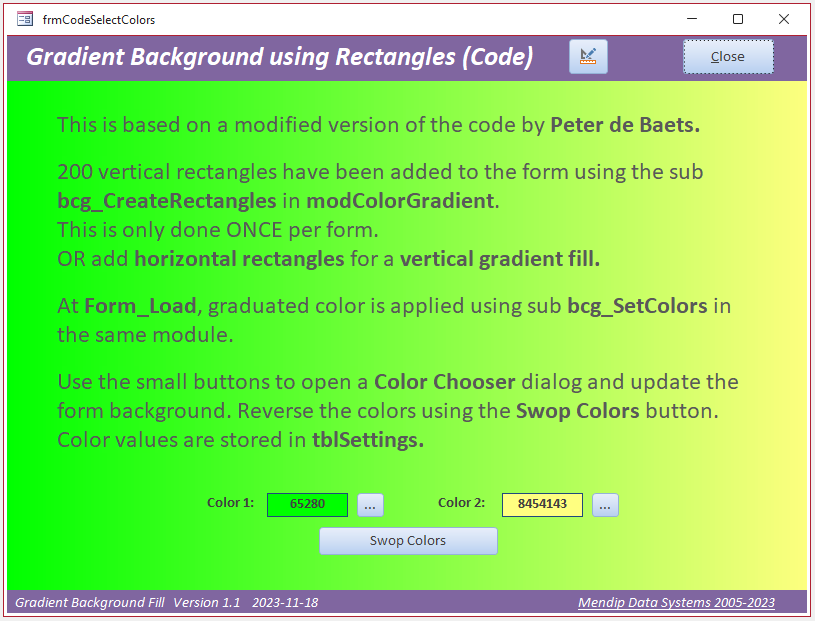Click the Peter de Baets credit text

pos(625,125)
